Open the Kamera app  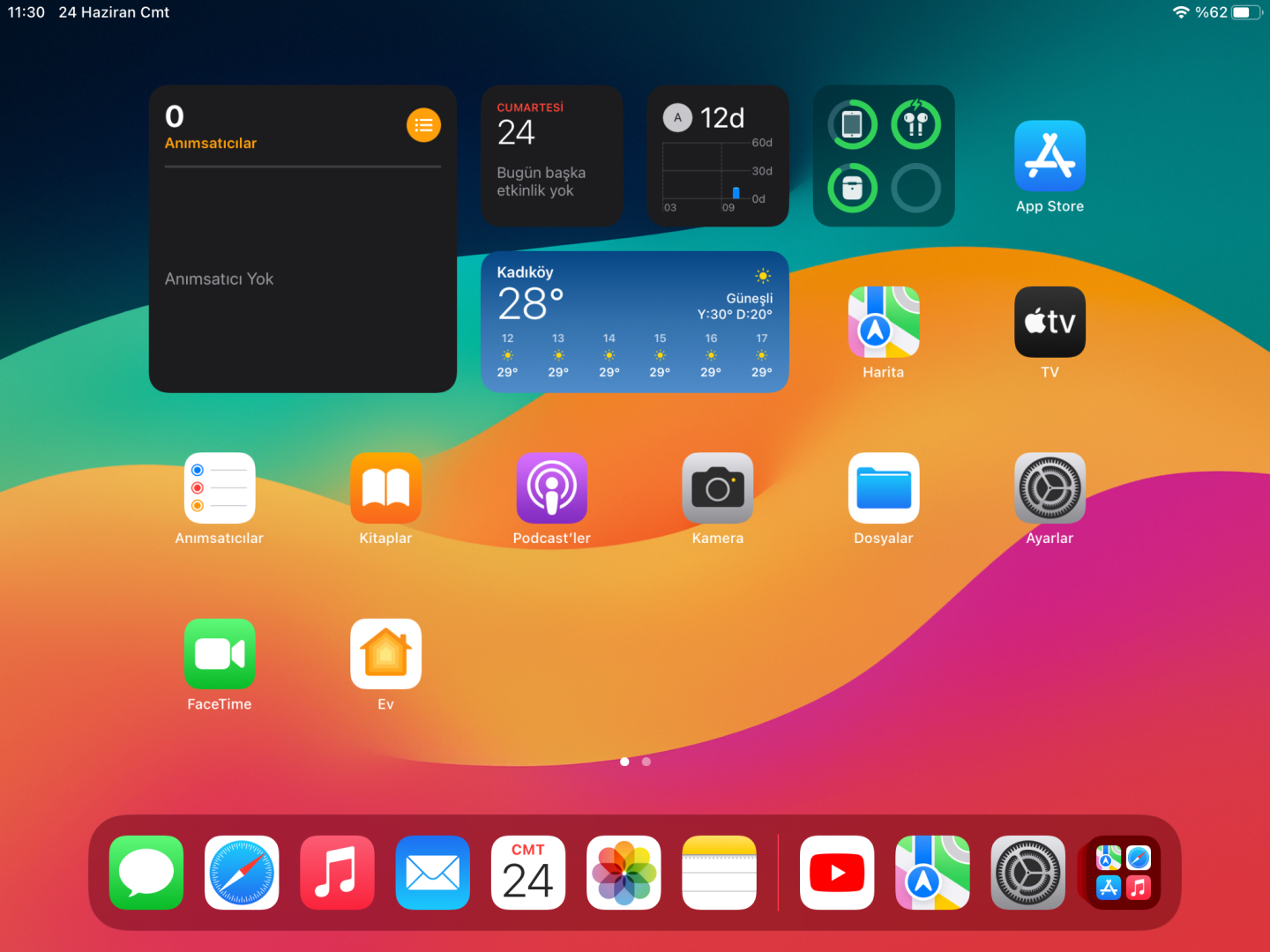[x=718, y=487]
